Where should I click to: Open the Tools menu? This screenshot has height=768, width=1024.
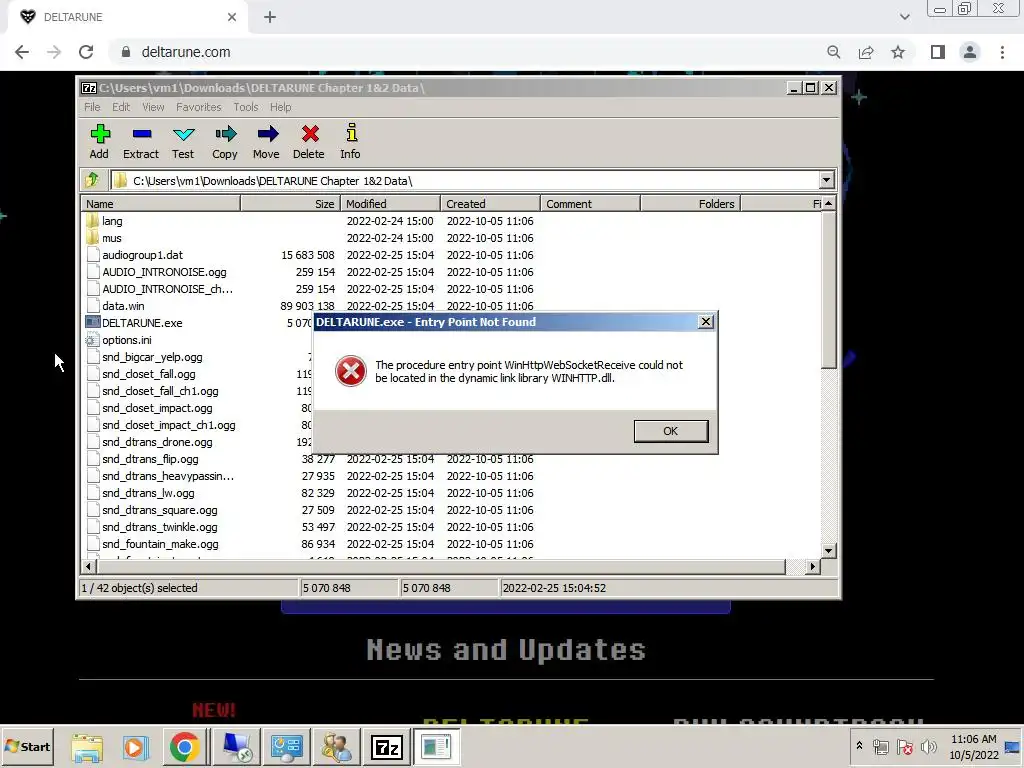point(246,107)
